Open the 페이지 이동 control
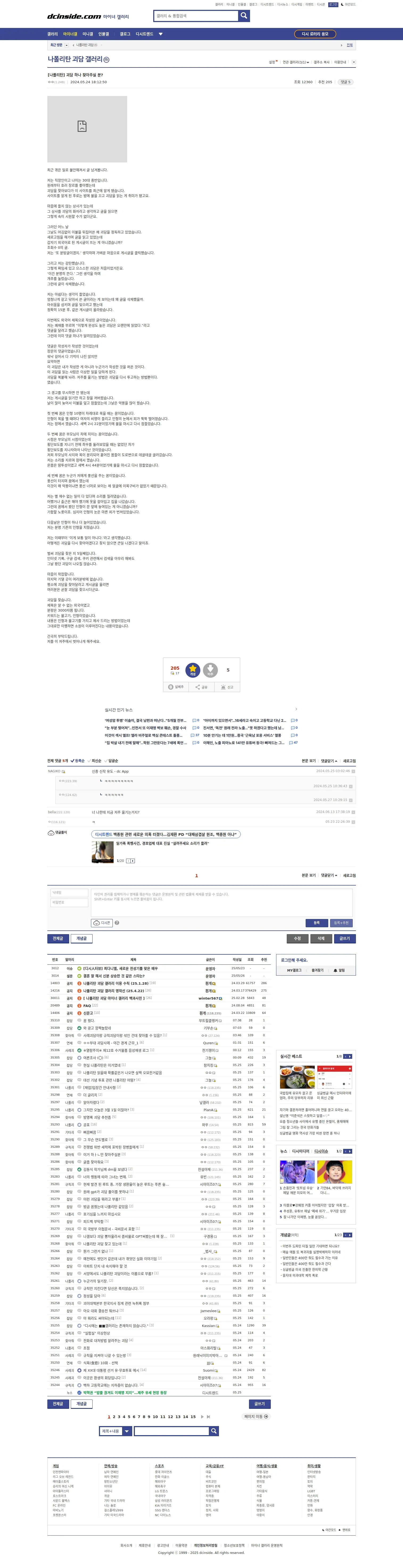The height and width of the screenshot is (1568, 403). (x=257, y=1417)
